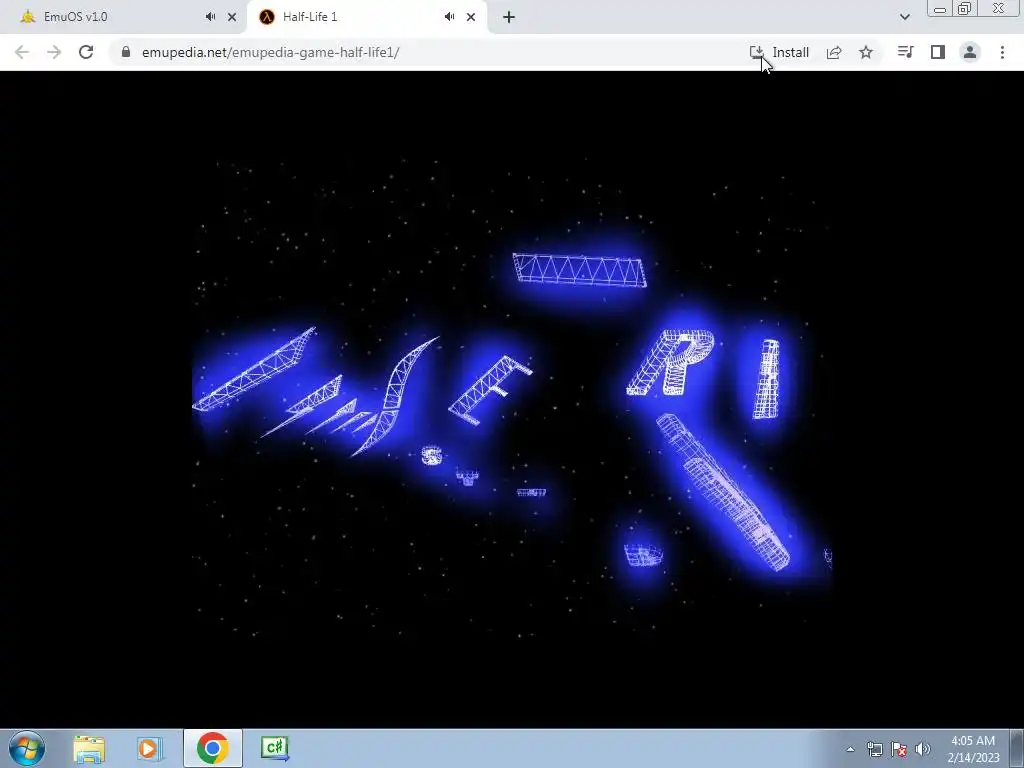1024x768 pixels.
Task: Go forward to the next page
Action: tap(54, 52)
